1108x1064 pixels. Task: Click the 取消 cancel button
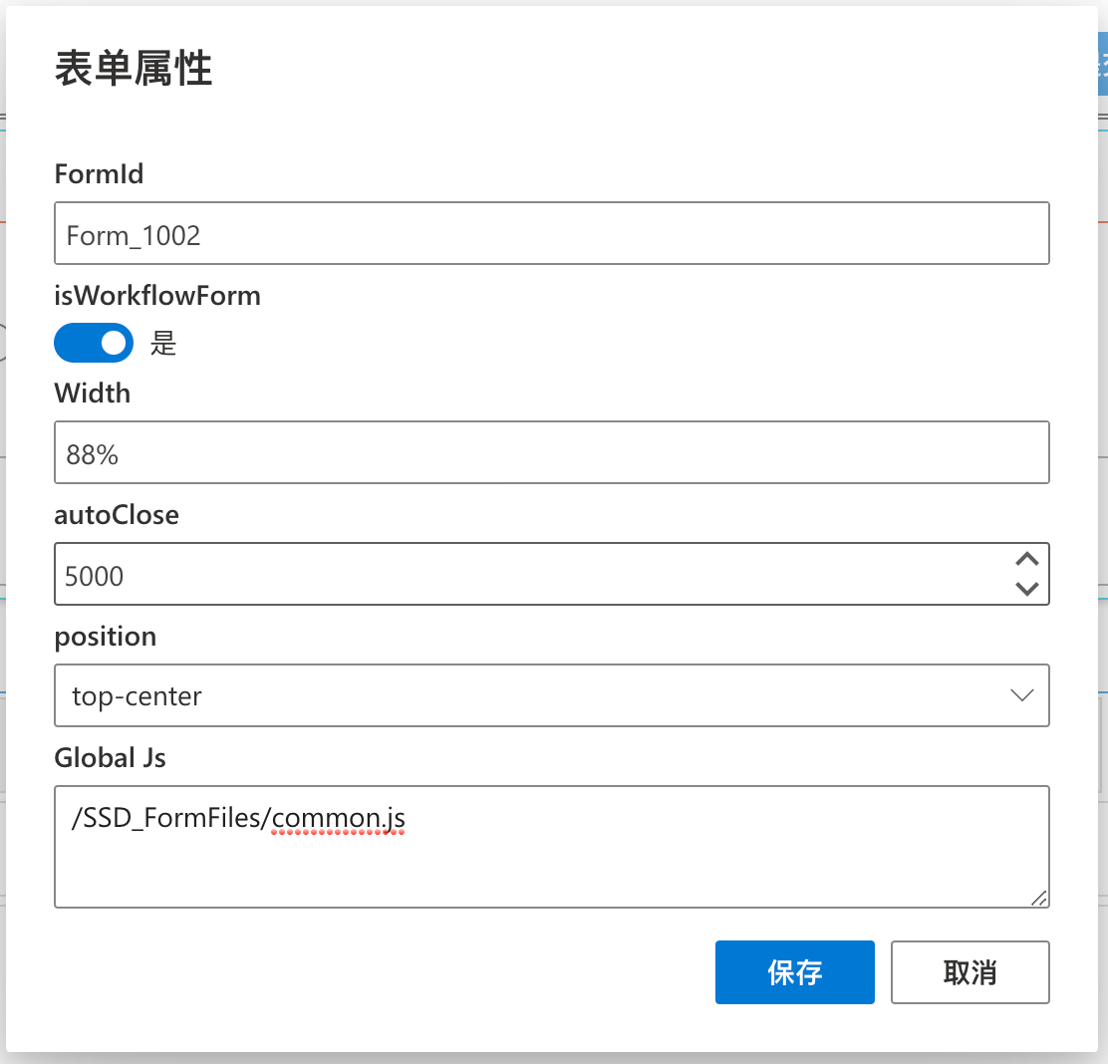pos(970,972)
